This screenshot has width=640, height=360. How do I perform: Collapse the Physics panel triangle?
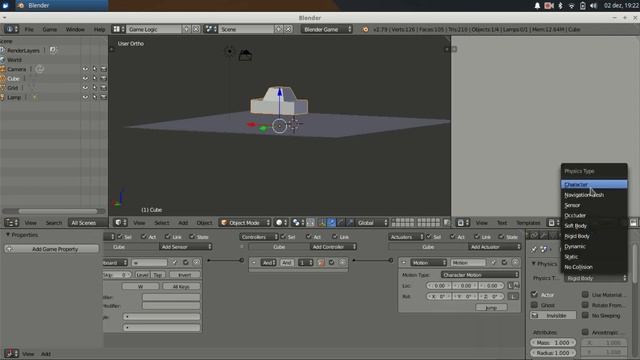(x=533, y=264)
